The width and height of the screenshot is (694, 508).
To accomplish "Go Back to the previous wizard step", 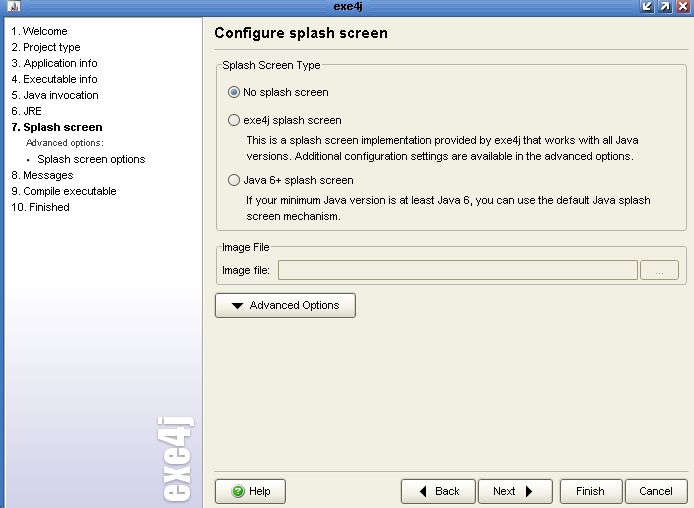I will point(438,491).
